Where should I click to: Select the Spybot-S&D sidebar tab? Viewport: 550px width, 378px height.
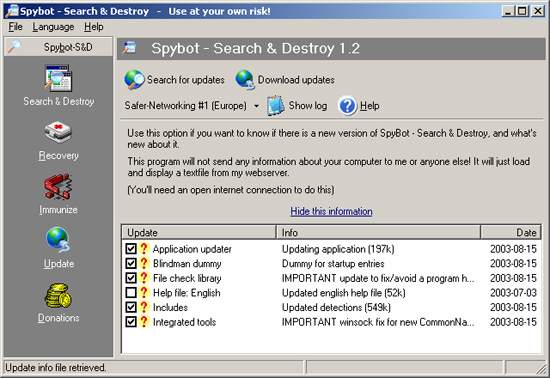(58, 47)
